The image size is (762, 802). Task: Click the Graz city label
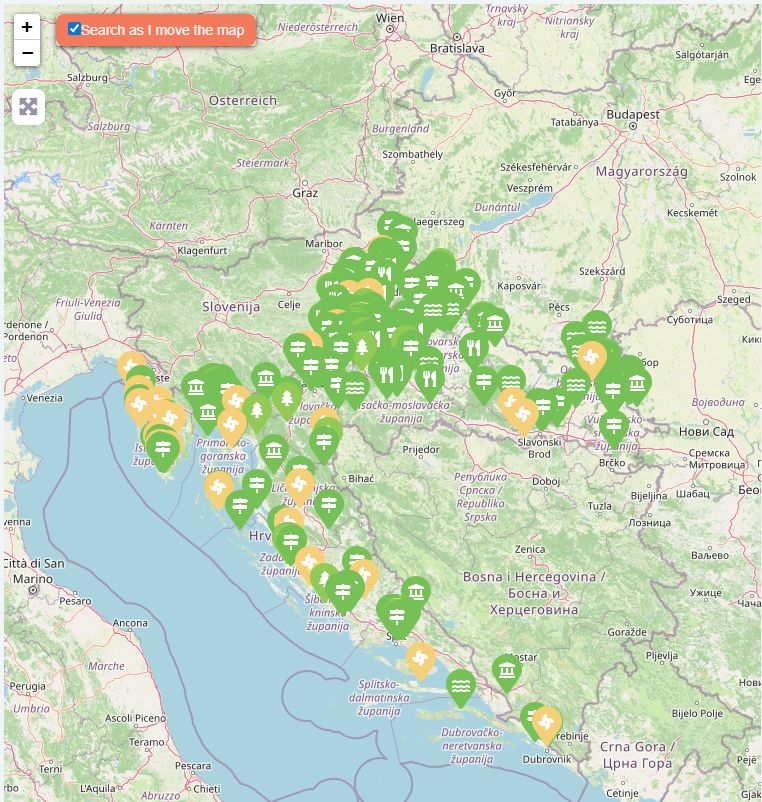tap(305, 193)
